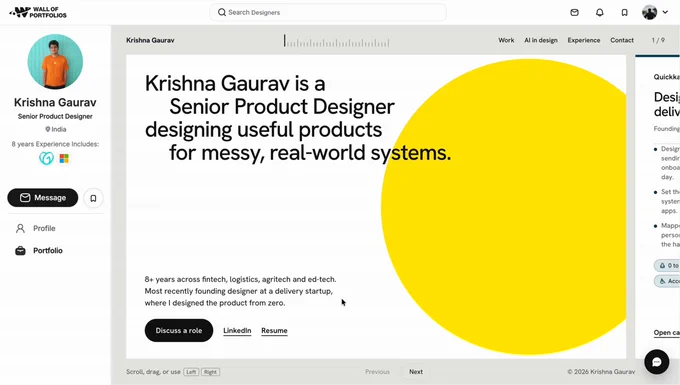Go to Contact section
Viewport: 680px width, 385px height.
[622, 40]
